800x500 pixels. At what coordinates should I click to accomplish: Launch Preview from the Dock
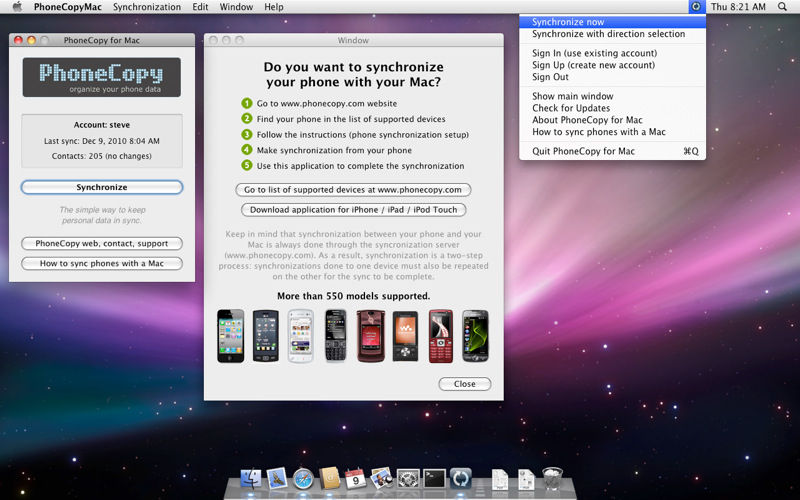click(381, 479)
